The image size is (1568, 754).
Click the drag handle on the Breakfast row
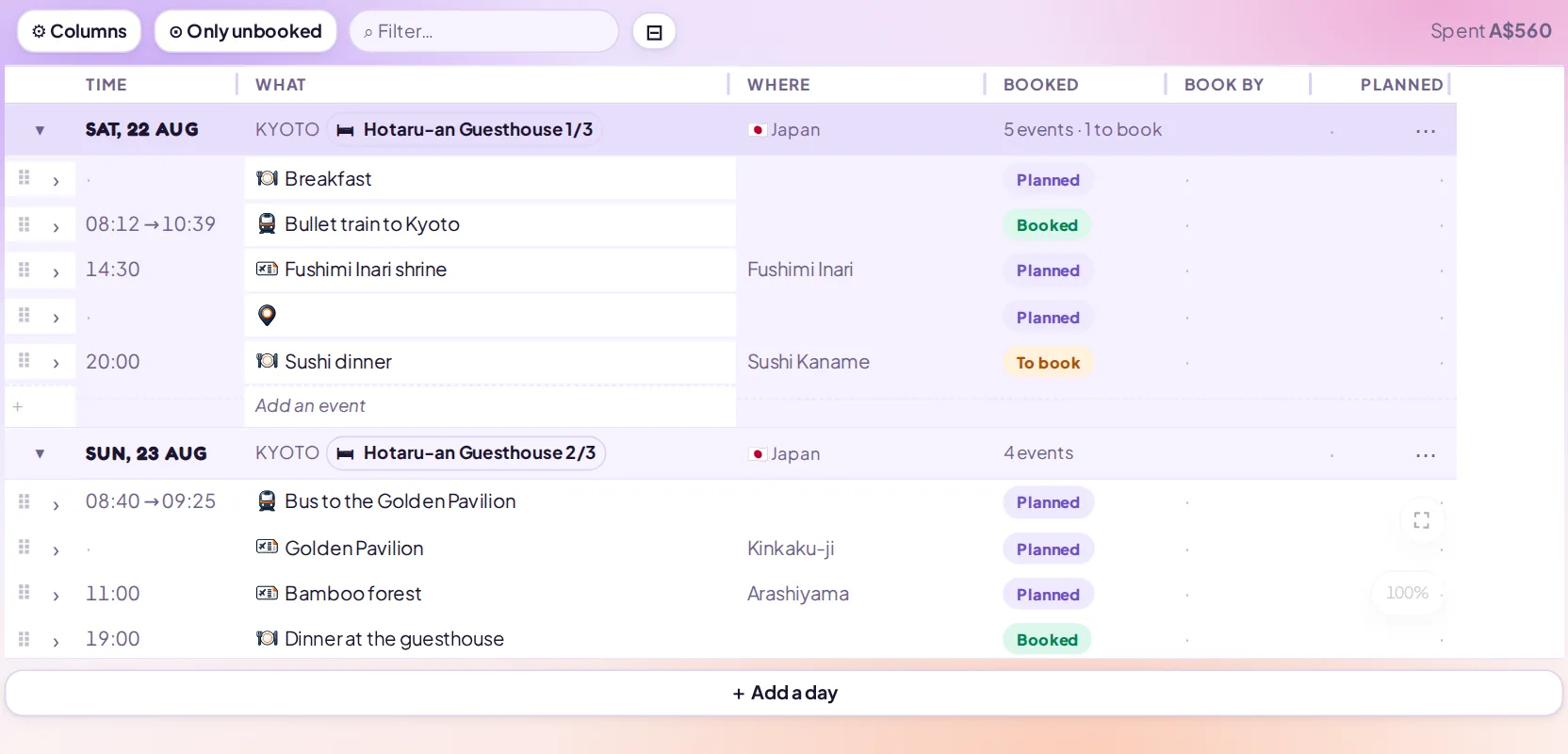tap(24, 177)
